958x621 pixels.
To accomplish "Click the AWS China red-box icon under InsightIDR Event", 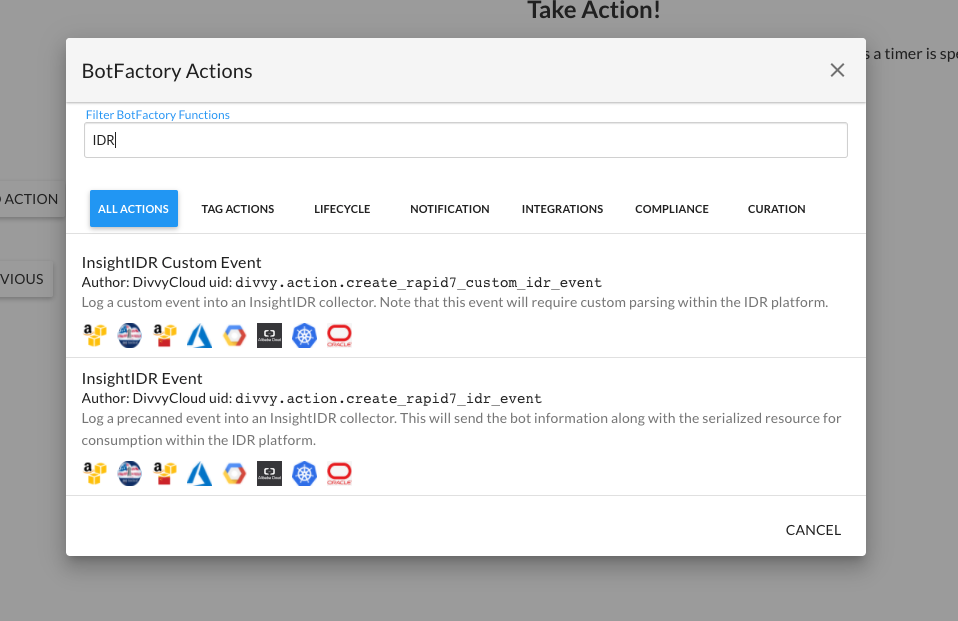I will pos(164,474).
